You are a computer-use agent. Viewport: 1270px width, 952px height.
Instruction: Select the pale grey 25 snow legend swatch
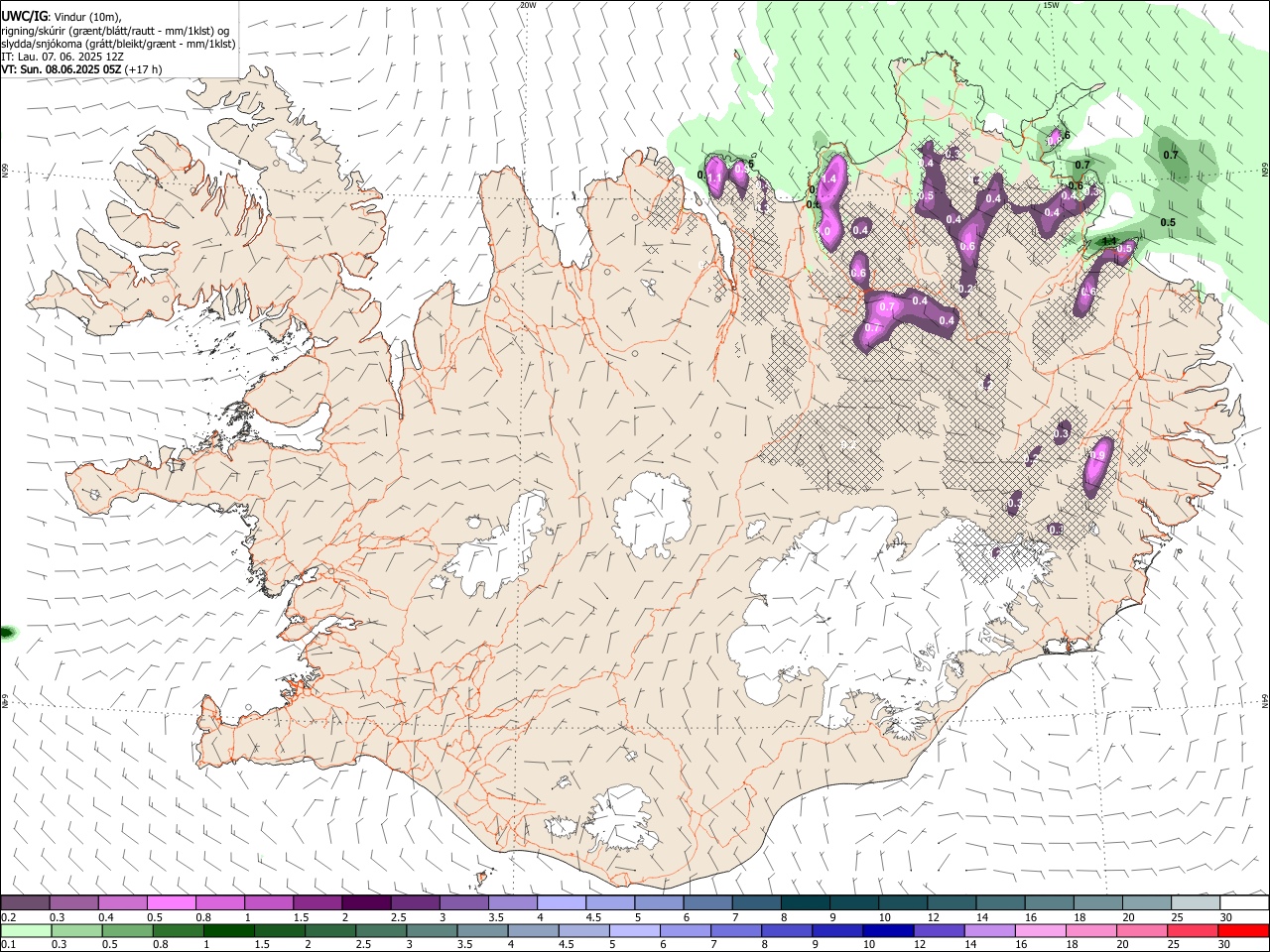point(1196,903)
